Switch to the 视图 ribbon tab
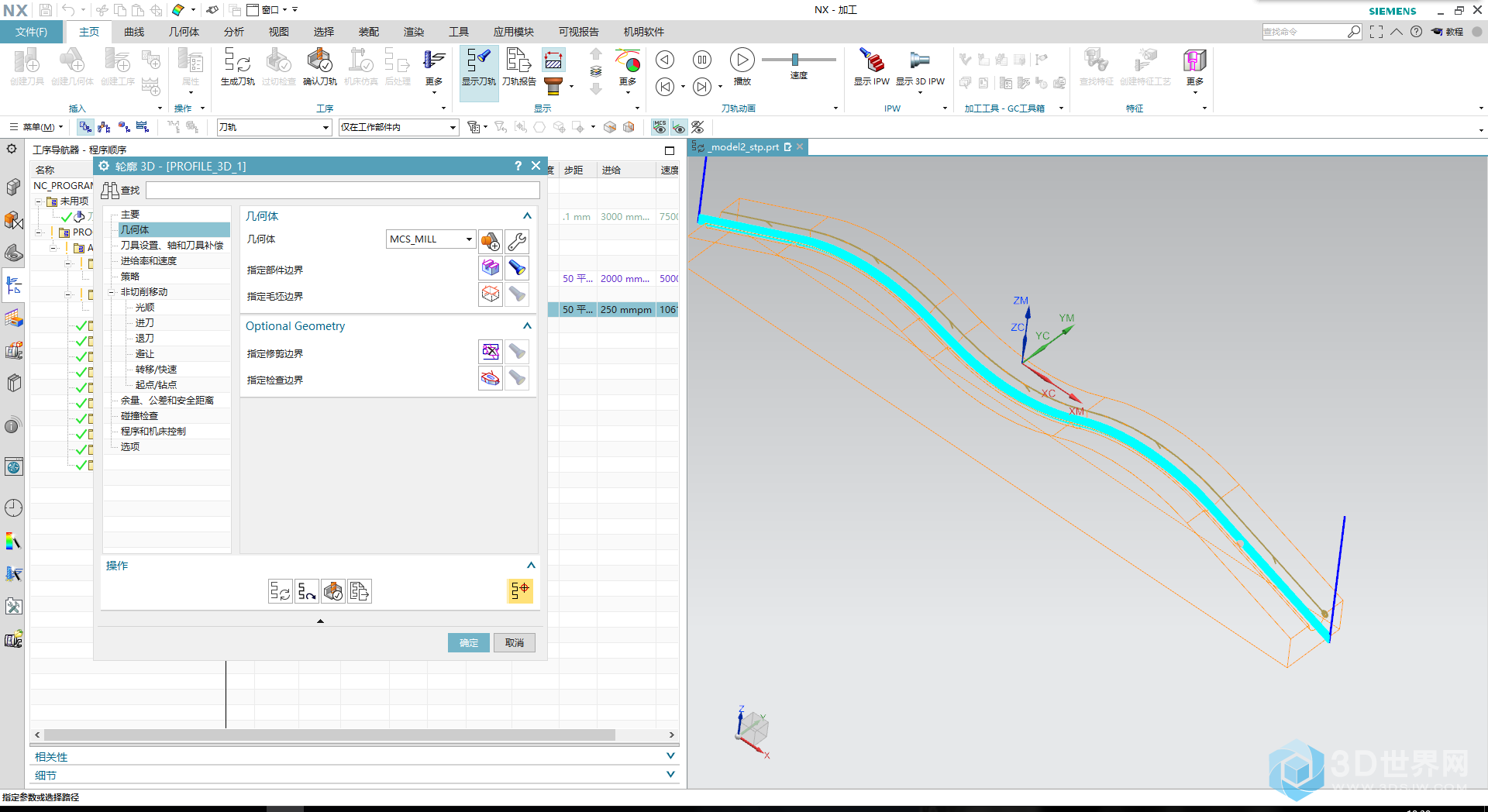 coord(279,32)
